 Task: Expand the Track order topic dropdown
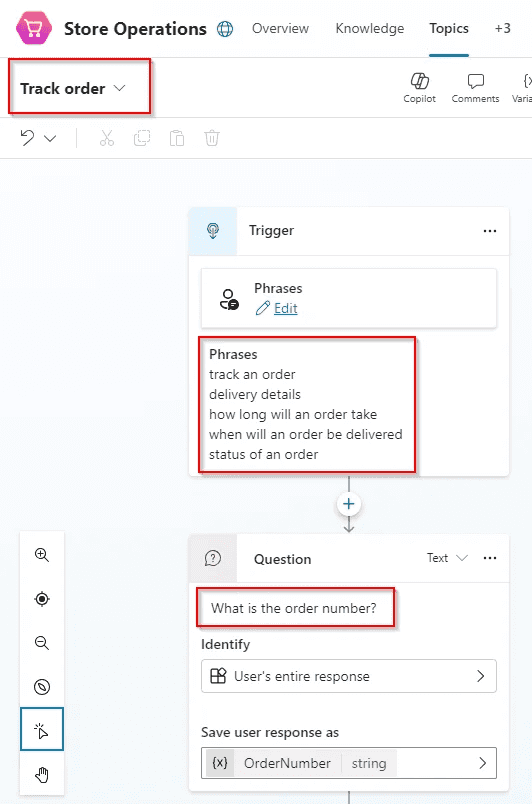click(x=73, y=89)
